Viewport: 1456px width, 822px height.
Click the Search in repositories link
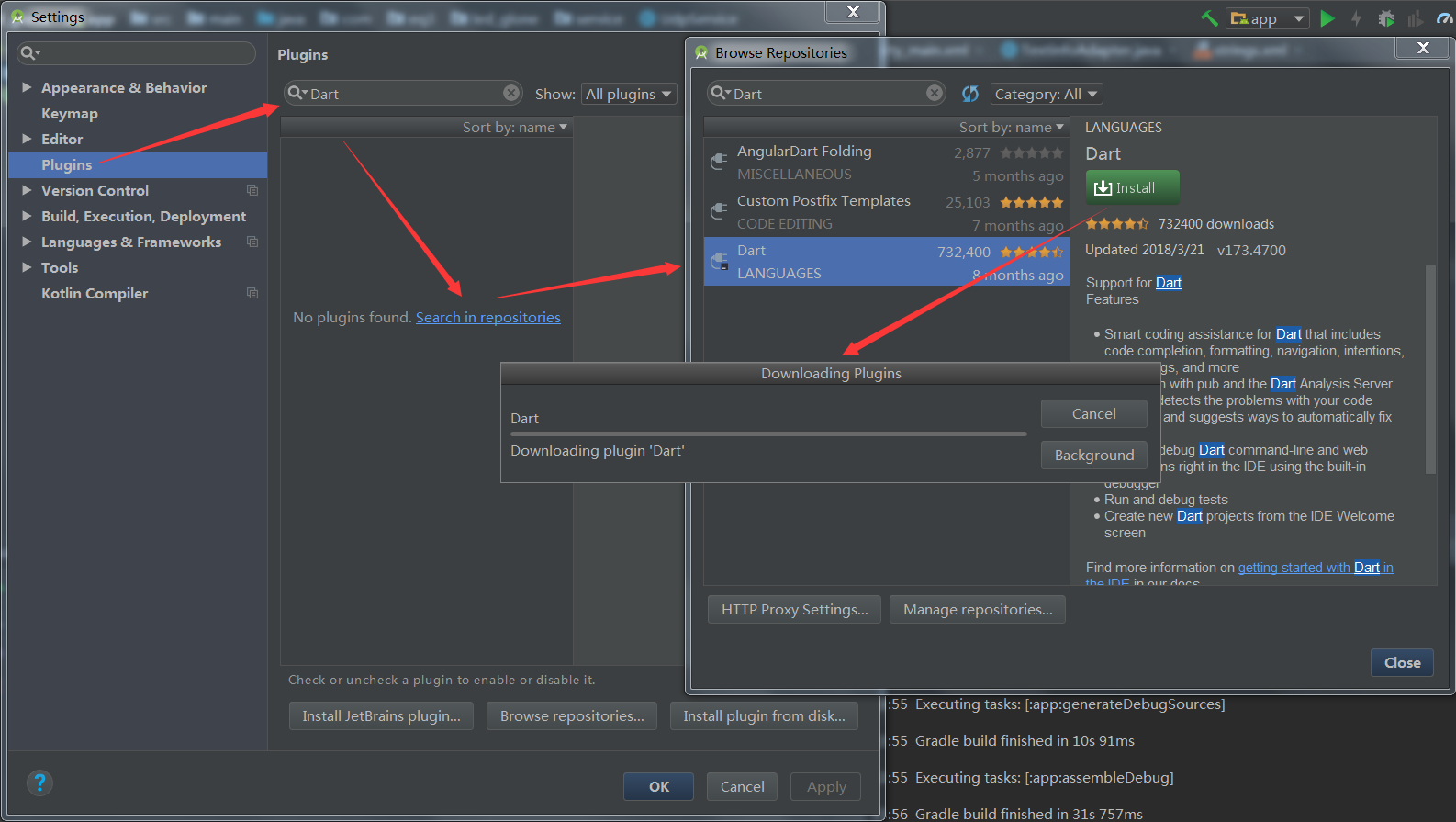pyautogui.click(x=487, y=317)
